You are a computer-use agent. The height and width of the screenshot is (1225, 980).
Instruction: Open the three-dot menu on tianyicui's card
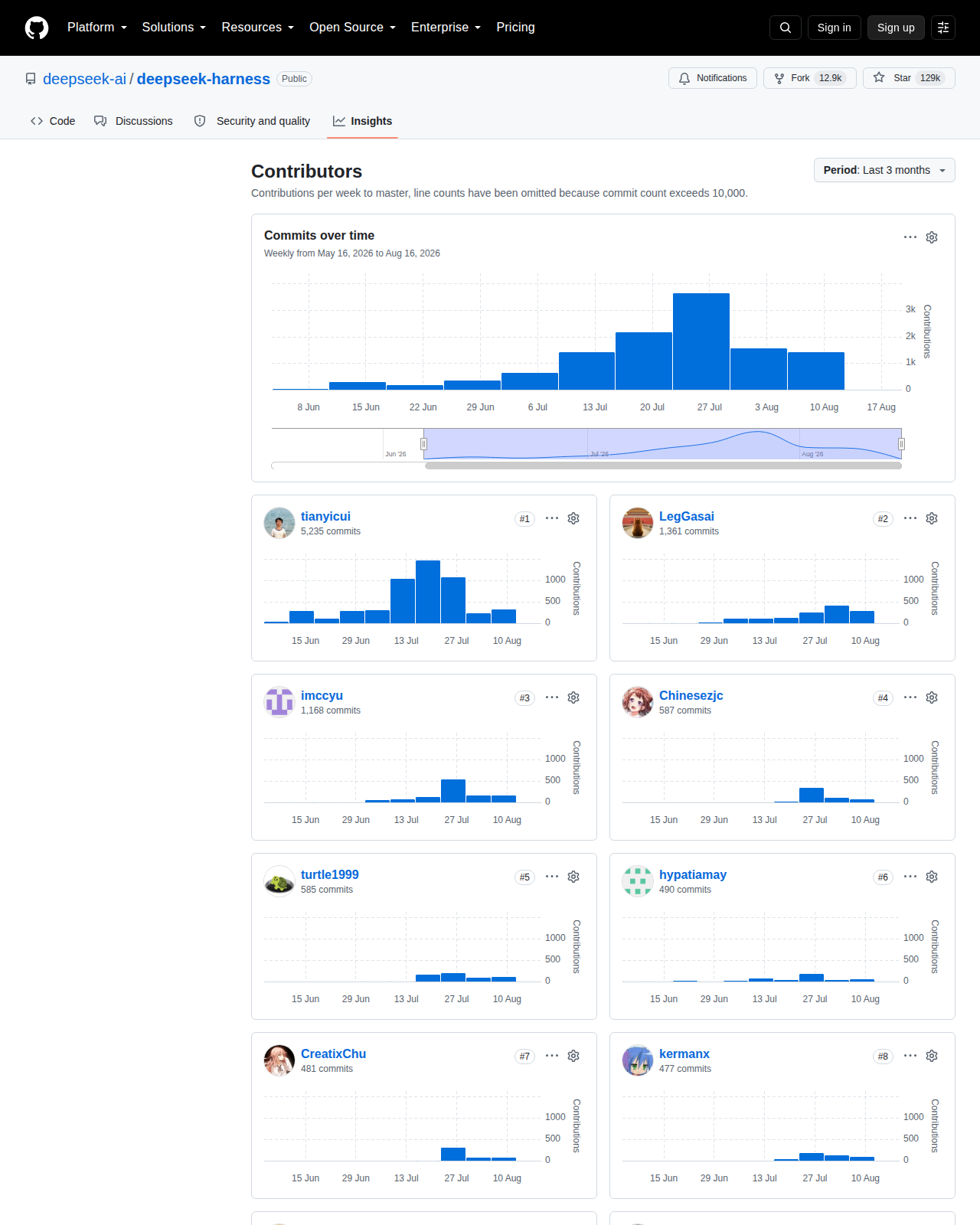coord(552,518)
